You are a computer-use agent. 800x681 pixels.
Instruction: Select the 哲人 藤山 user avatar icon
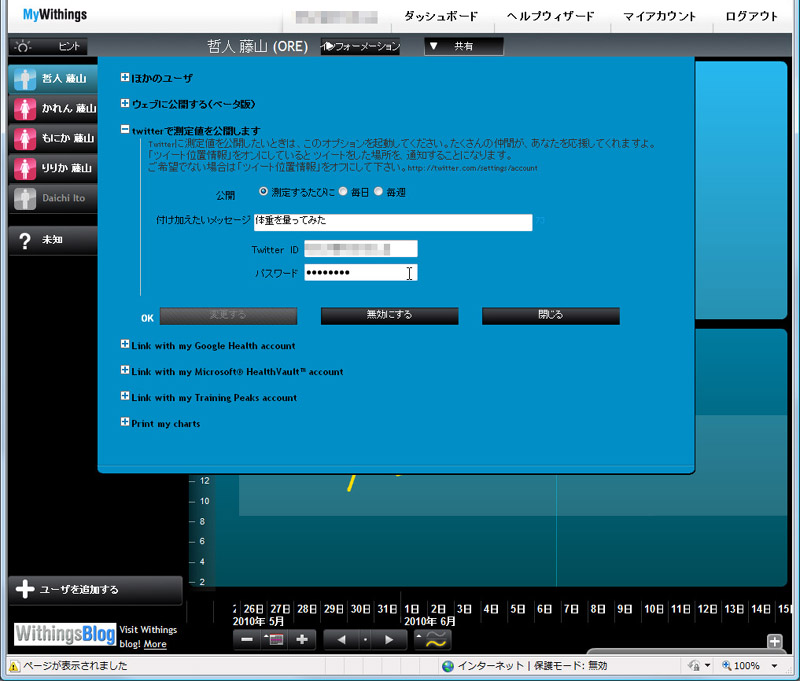click(x=24, y=79)
